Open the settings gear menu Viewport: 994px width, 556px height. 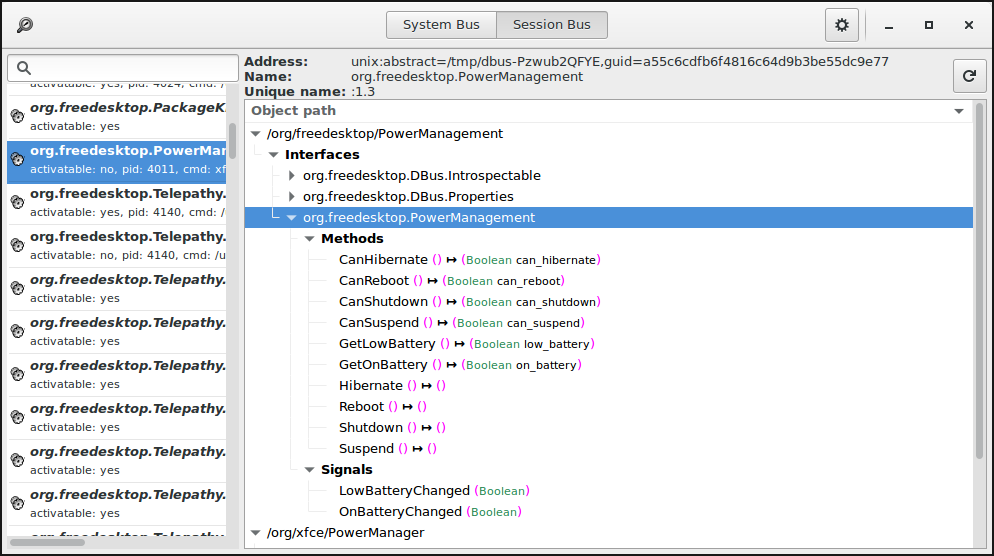click(841, 25)
